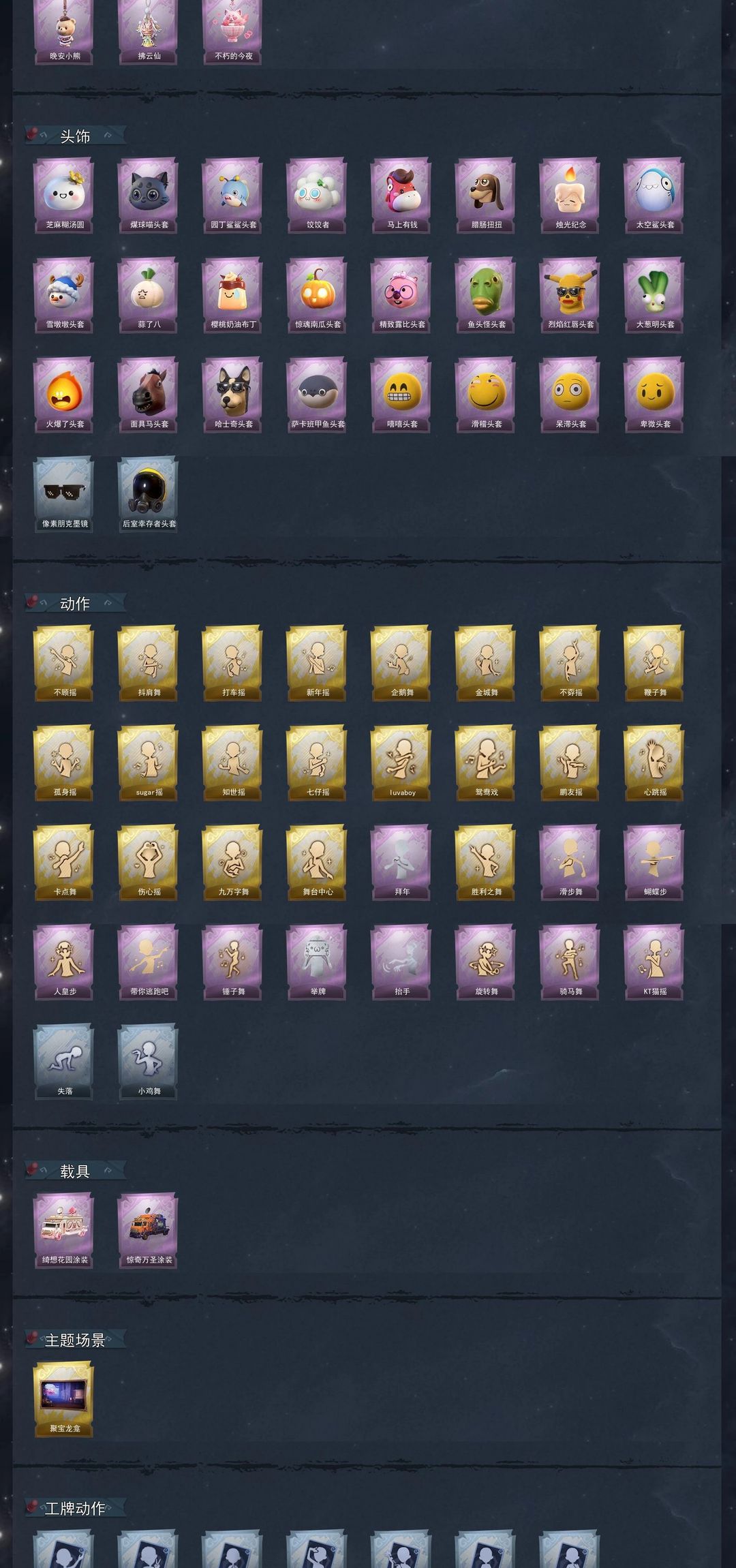736x1568 pixels.
Task: Pick the 惊魂南瓜头套 pumpkin head
Action: pyautogui.click(x=317, y=295)
